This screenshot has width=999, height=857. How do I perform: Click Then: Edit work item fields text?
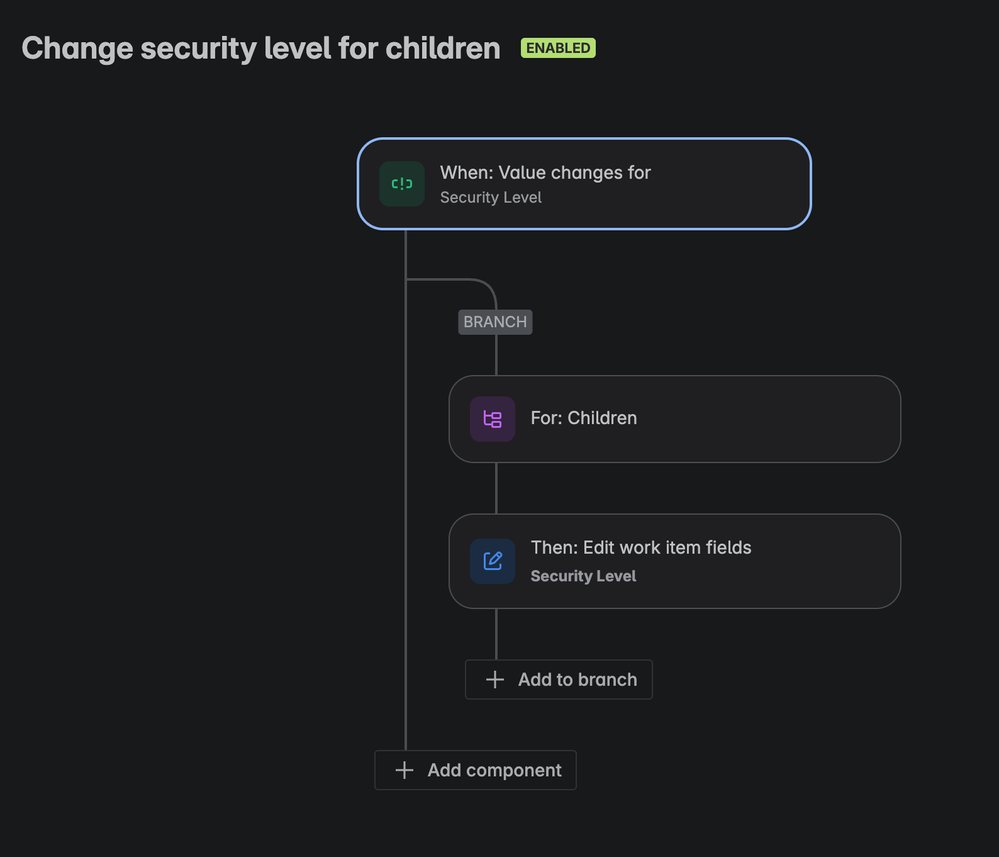(x=641, y=547)
